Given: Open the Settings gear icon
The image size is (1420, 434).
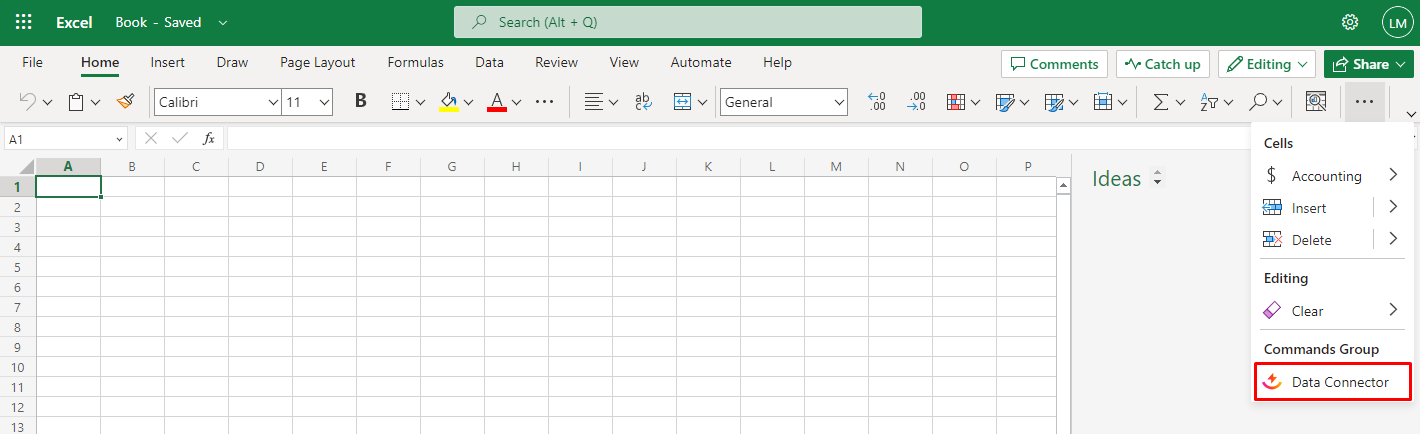Looking at the screenshot, I should coord(1350,22).
